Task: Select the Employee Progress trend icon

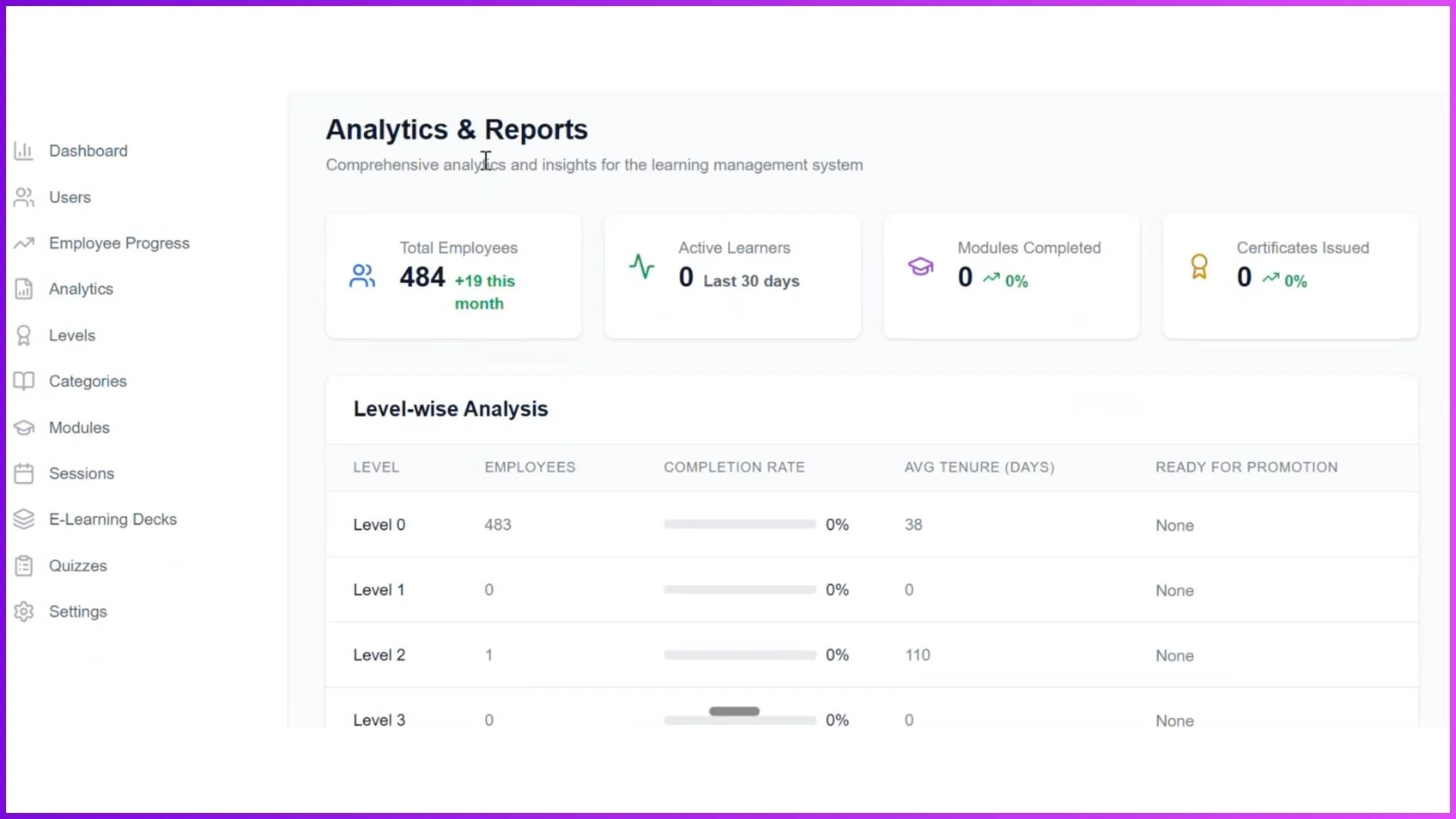Action: [24, 243]
